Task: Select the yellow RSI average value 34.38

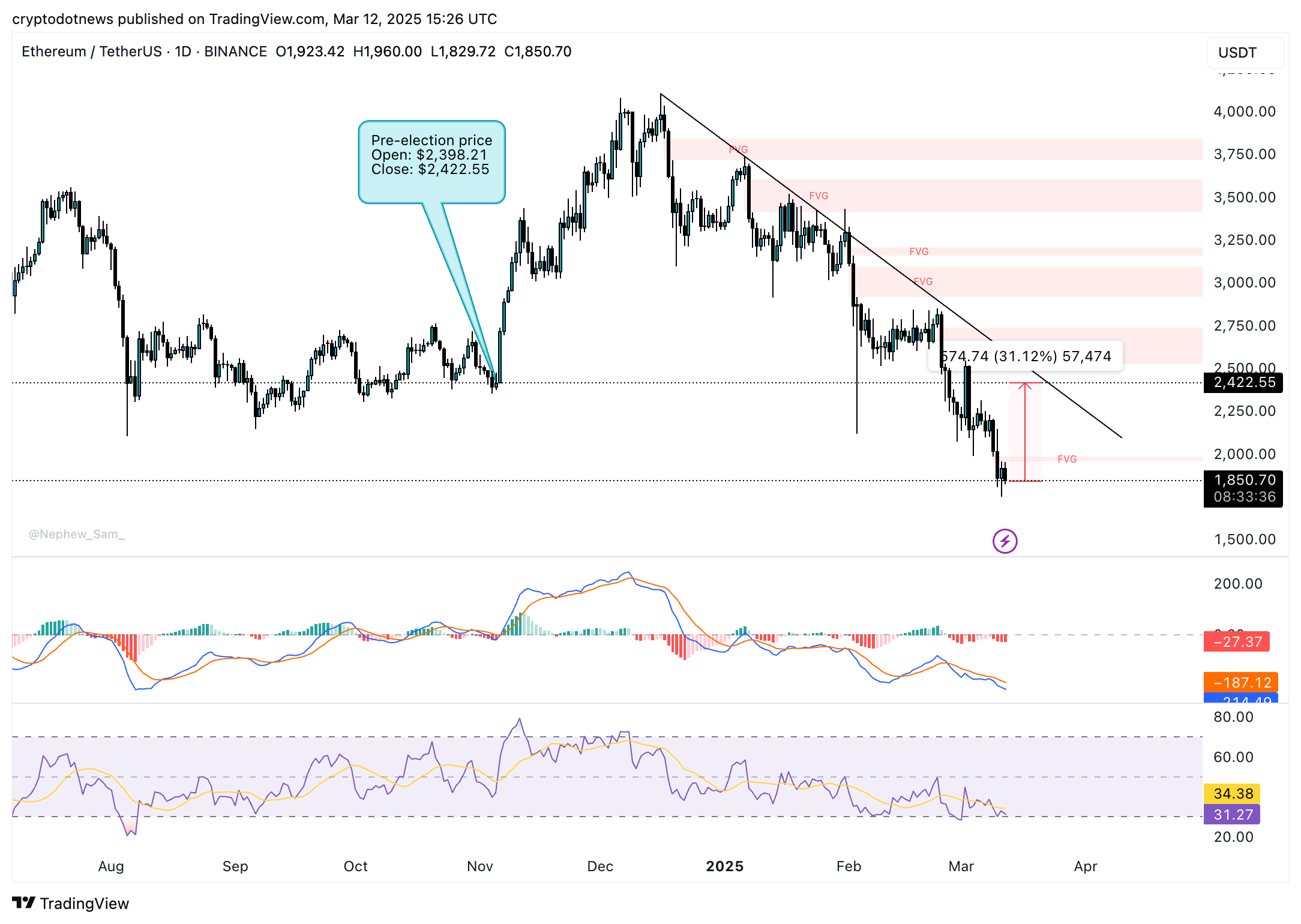Action: coord(1232,793)
